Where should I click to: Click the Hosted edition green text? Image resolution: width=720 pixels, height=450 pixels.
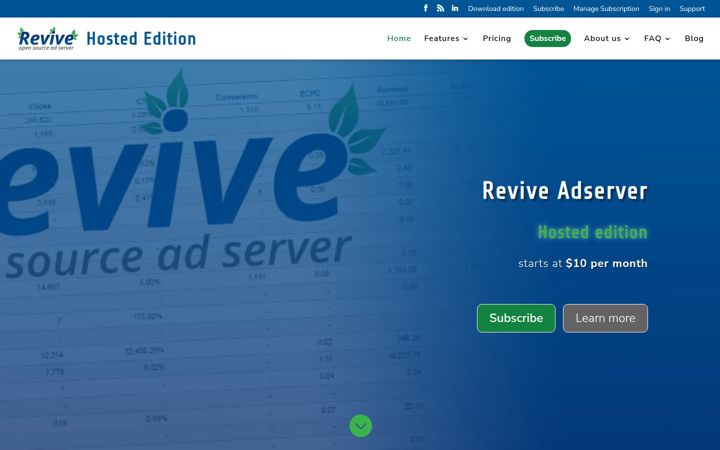point(592,232)
